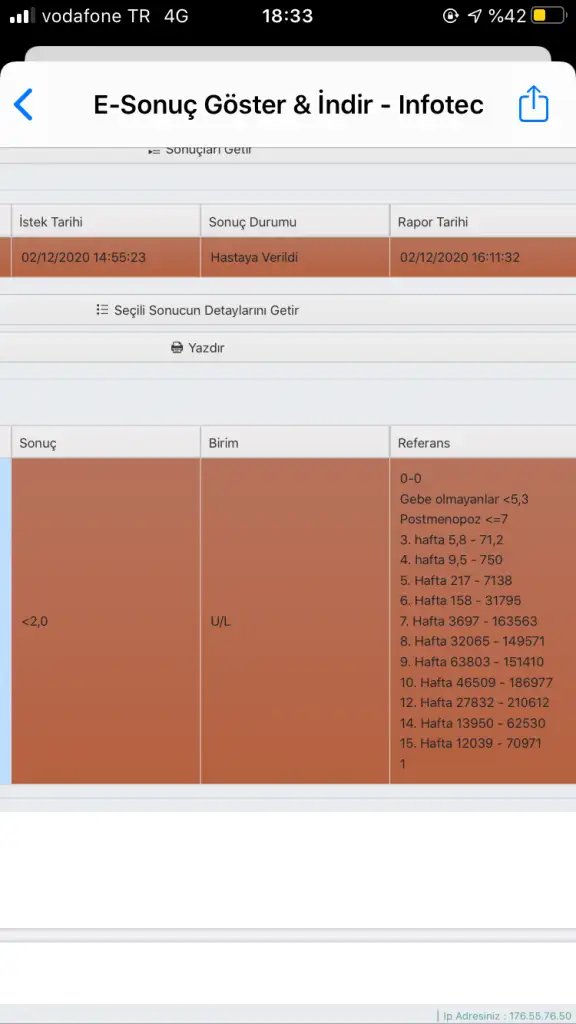Viewport: 576px width, 1024px height.
Task: Select the Hastaya Verildi status cell
Action: point(295,257)
